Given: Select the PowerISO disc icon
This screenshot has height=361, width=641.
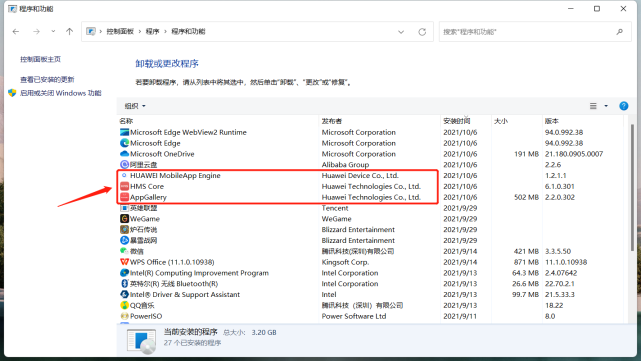Looking at the screenshot, I should coord(124,316).
